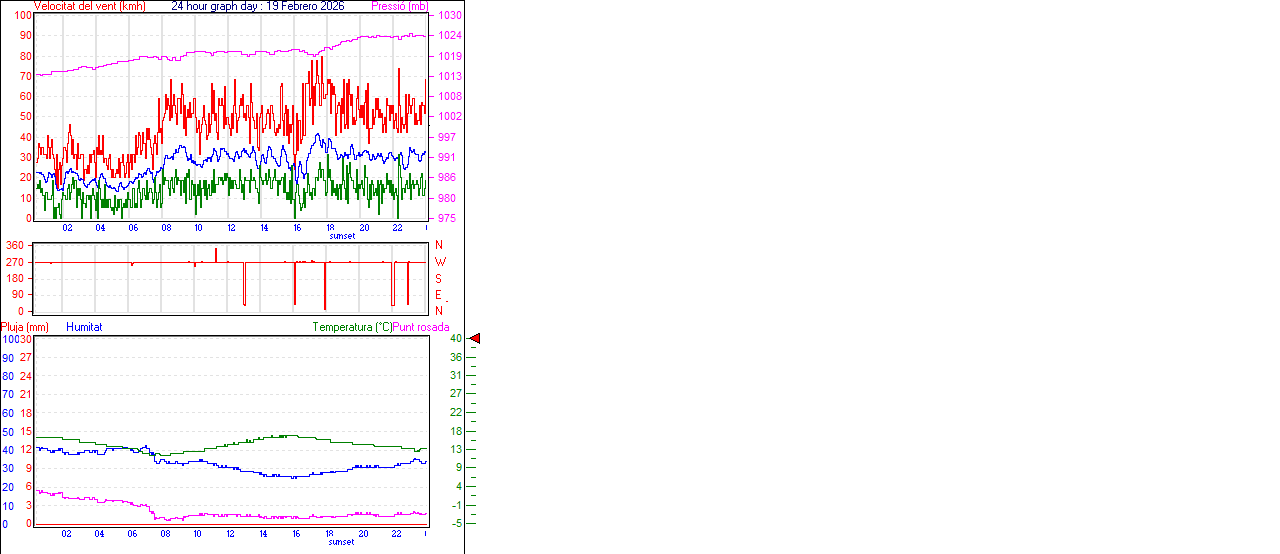Click the 1024 value on pressure axis

449,36
